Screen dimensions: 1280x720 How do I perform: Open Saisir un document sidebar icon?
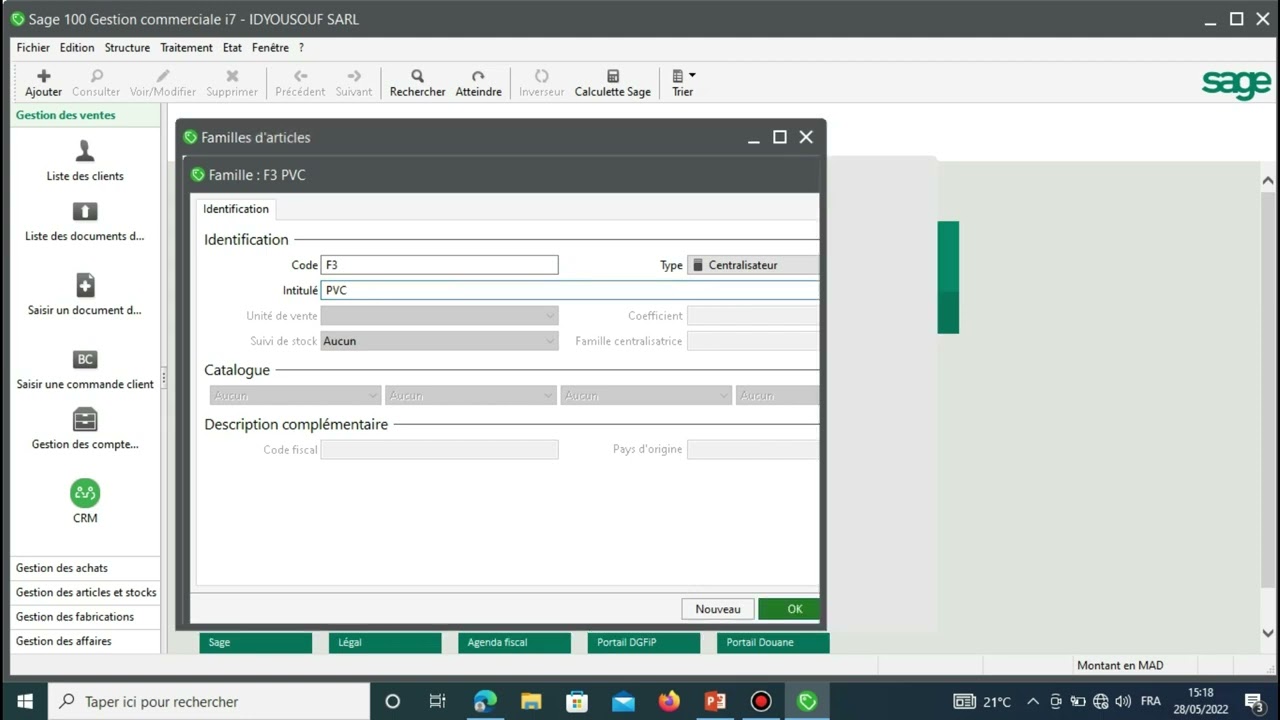pyautogui.click(x=85, y=285)
